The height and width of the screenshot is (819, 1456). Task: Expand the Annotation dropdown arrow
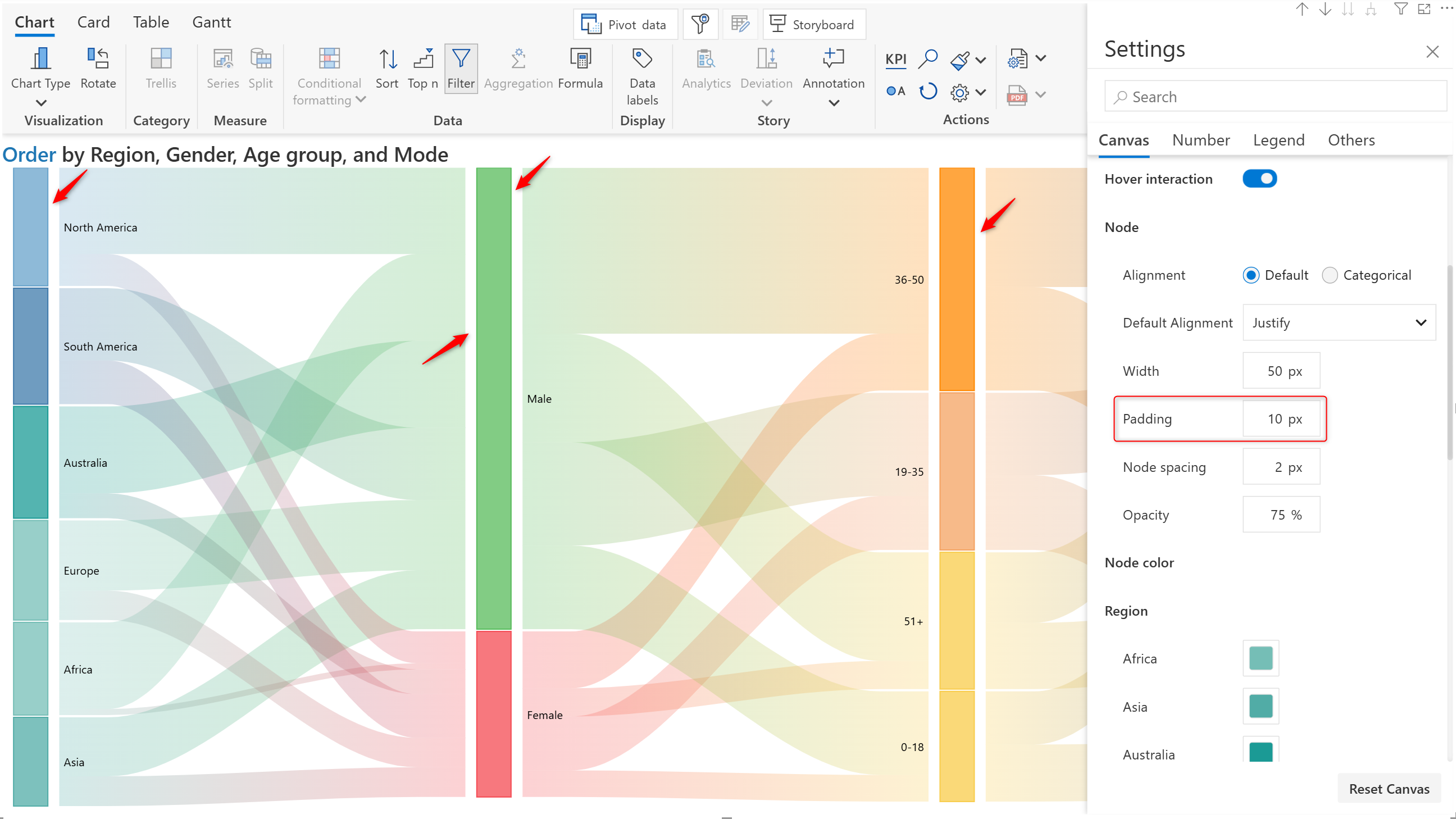(834, 103)
